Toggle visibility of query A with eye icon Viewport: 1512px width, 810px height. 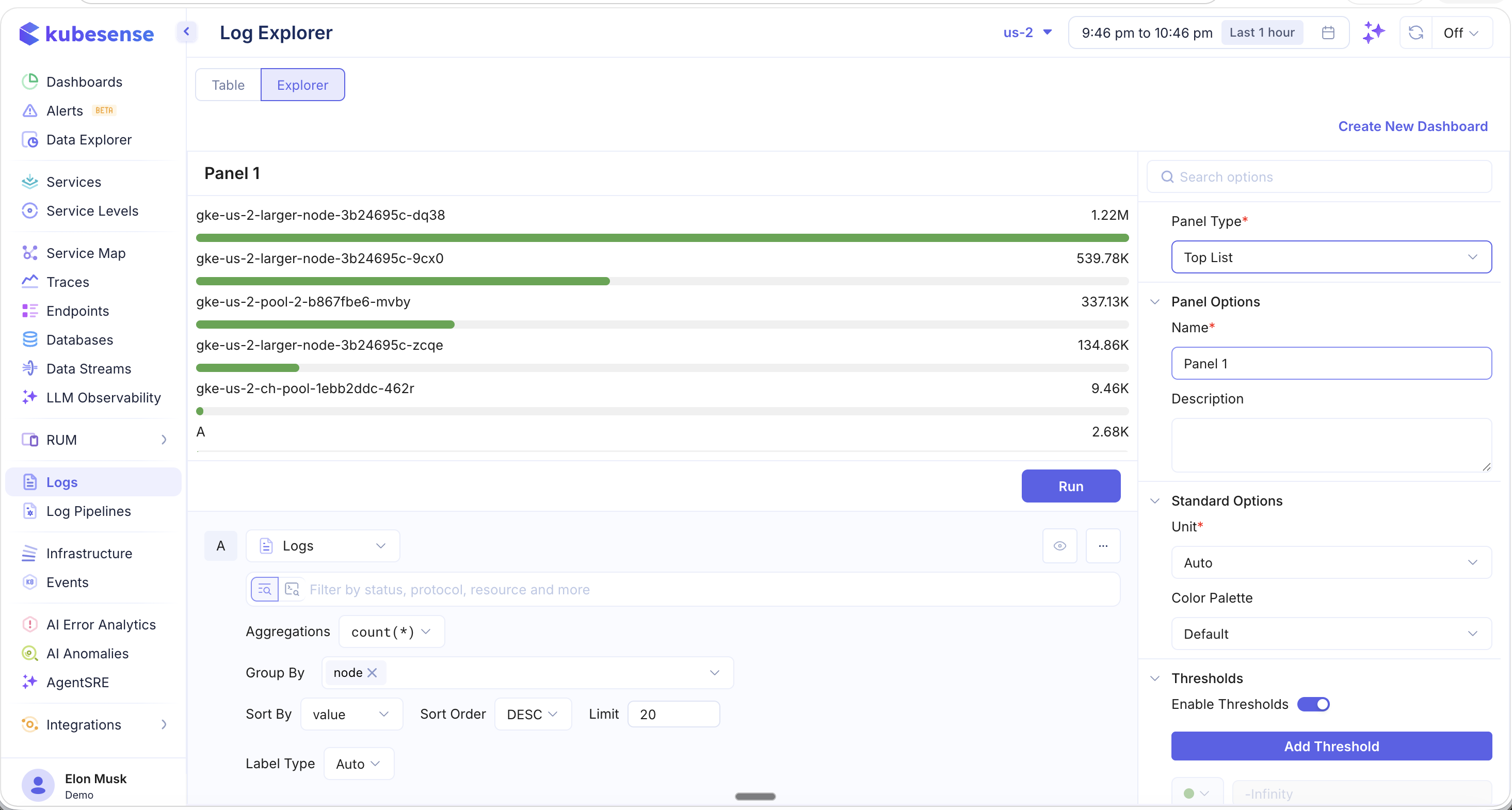tap(1059, 545)
